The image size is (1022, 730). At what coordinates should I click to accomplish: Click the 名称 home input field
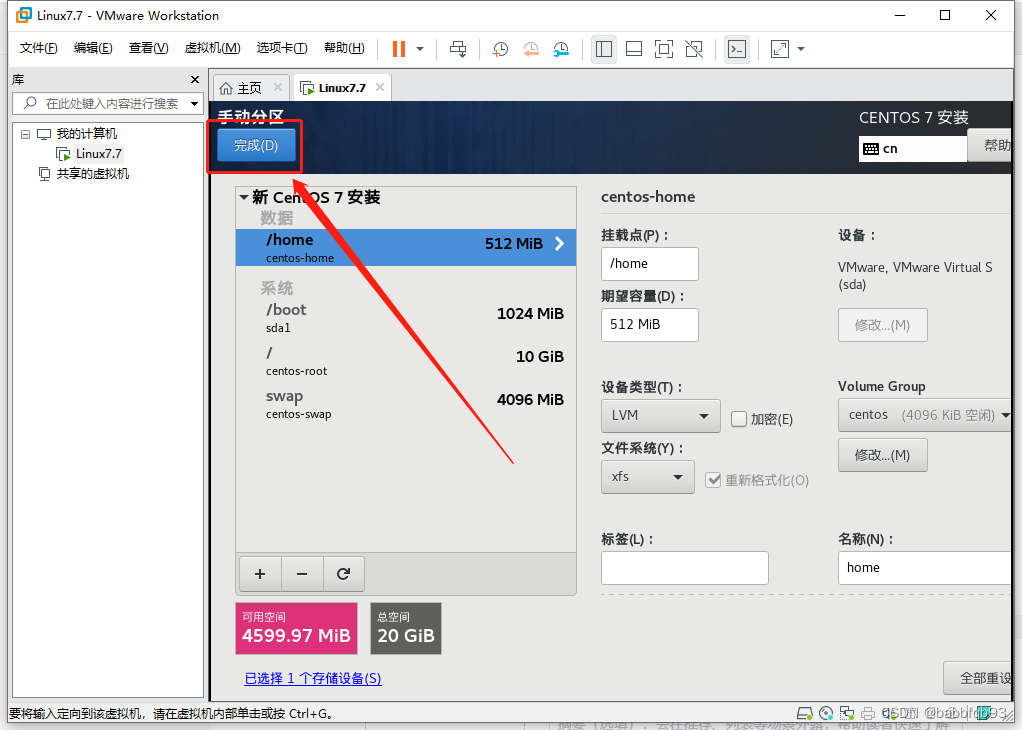click(x=924, y=568)
